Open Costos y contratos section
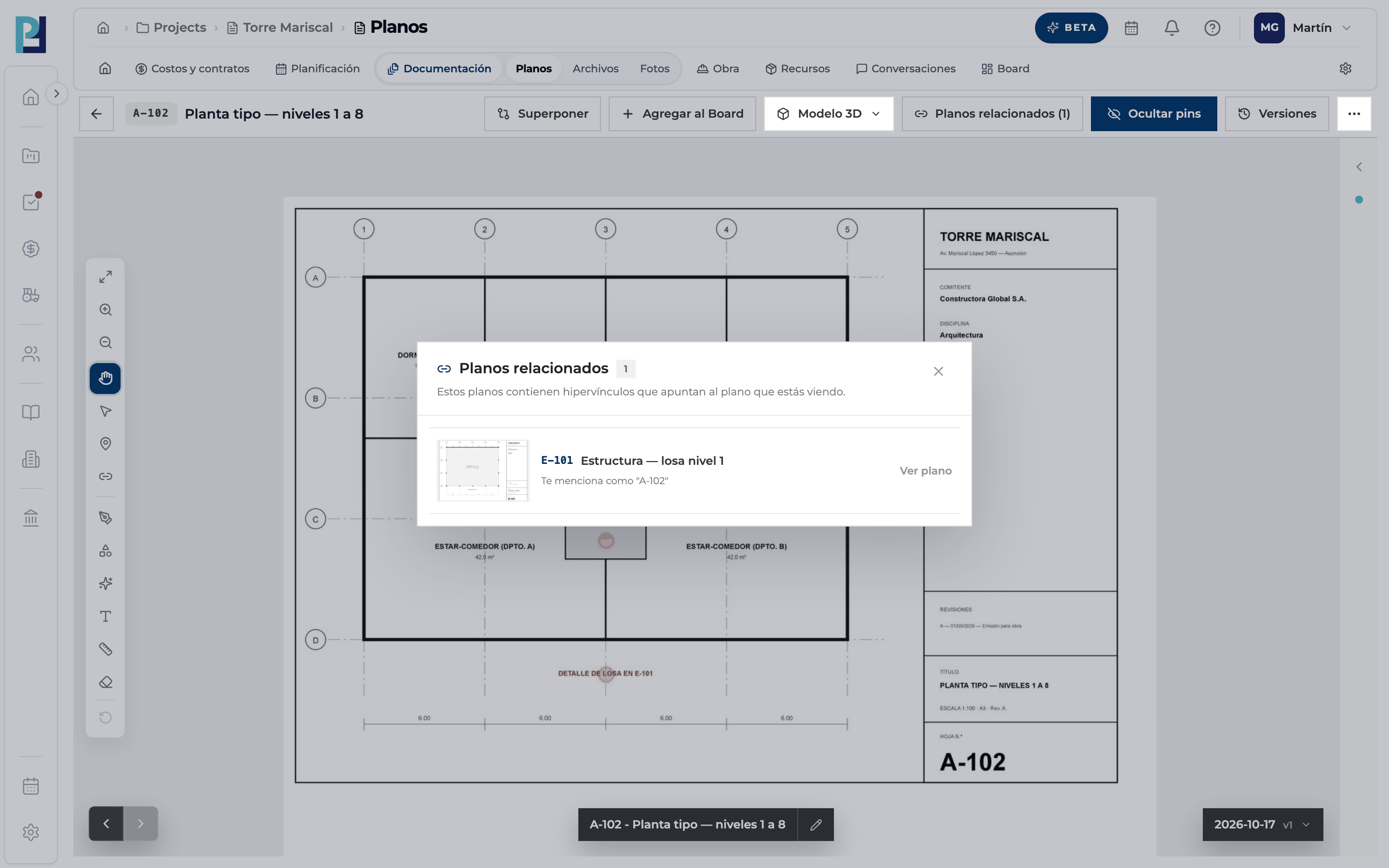Screen dimensions: 1389x868 click(192, 69)
